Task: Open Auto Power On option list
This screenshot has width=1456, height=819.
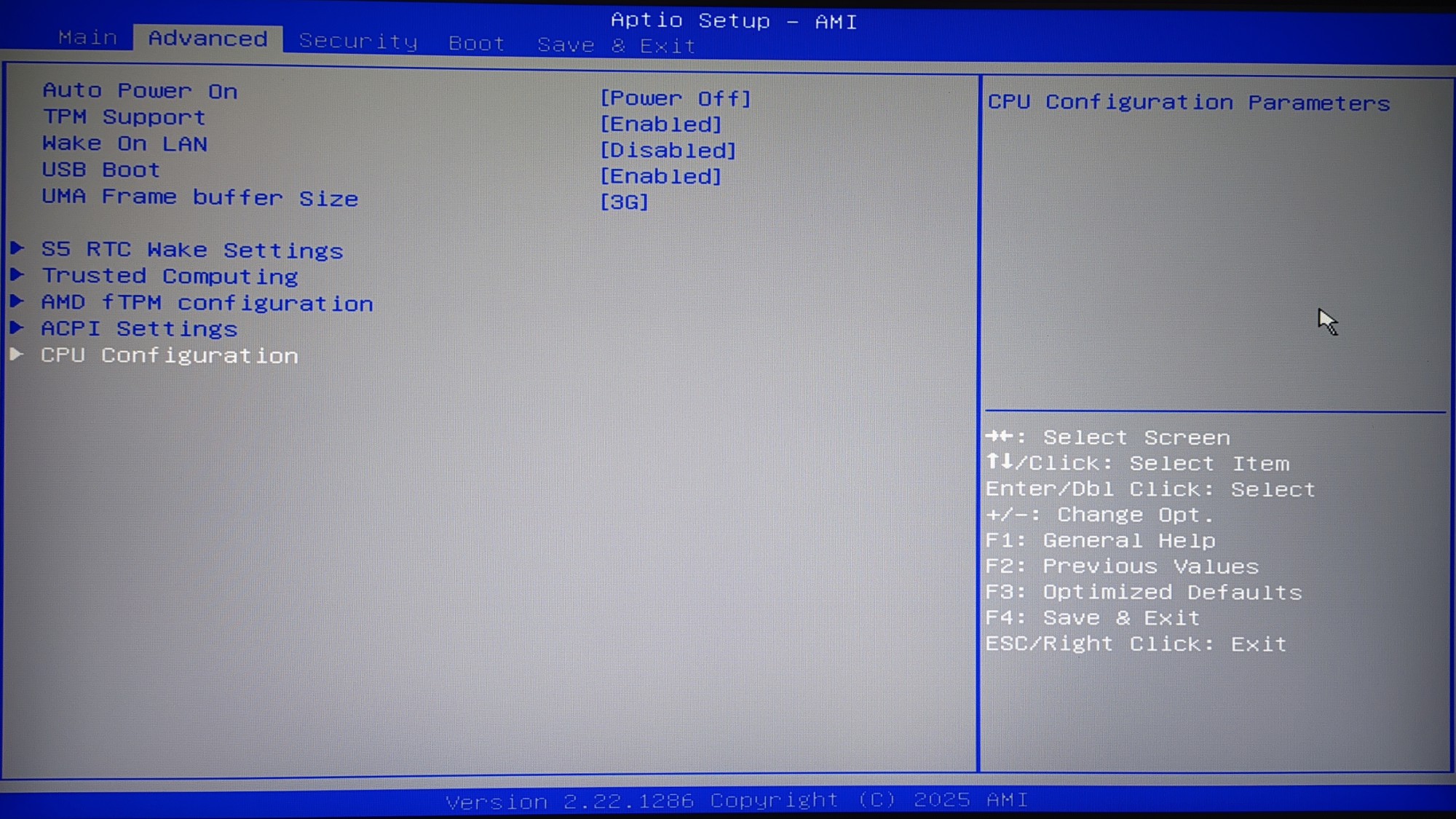Action: (675, 98)
